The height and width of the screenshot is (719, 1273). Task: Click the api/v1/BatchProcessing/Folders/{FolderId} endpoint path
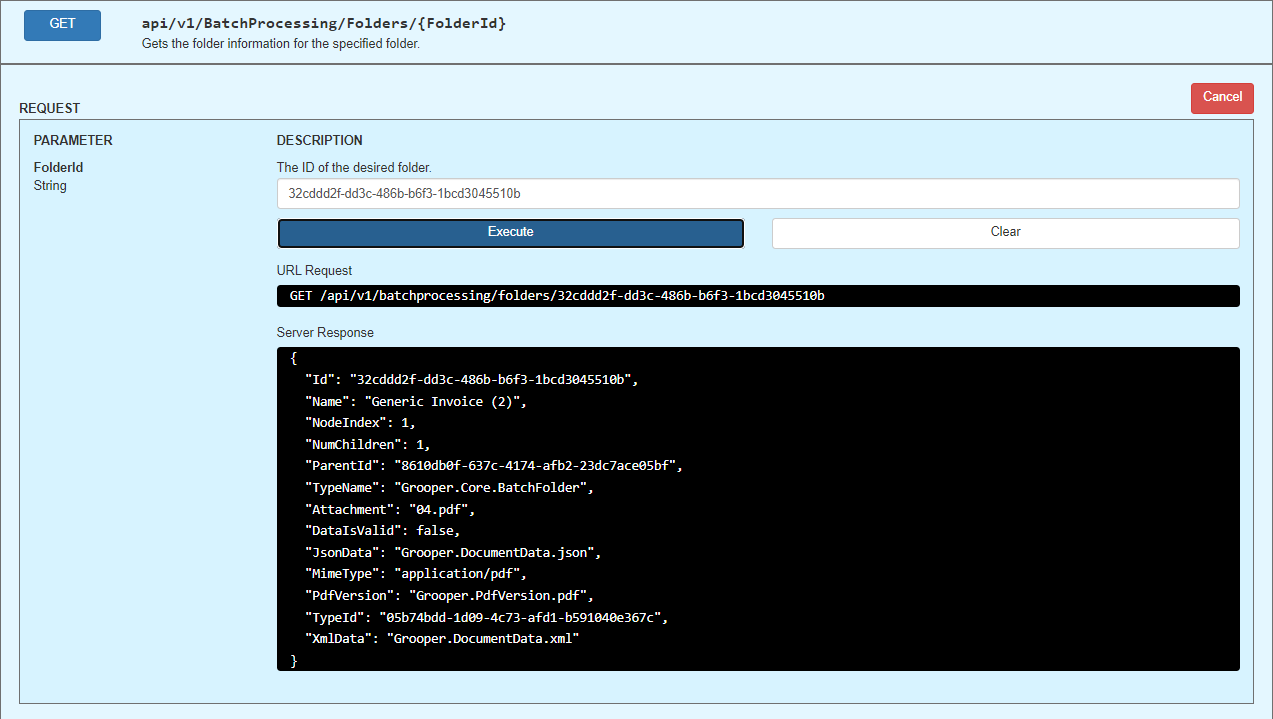[x=323, y=23]
